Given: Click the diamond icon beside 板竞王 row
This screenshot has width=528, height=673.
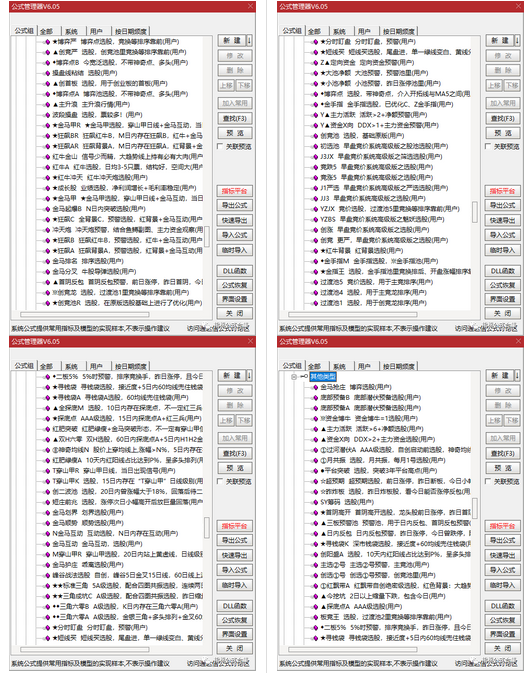Looking at the screenshot, I should pos(316,617).
